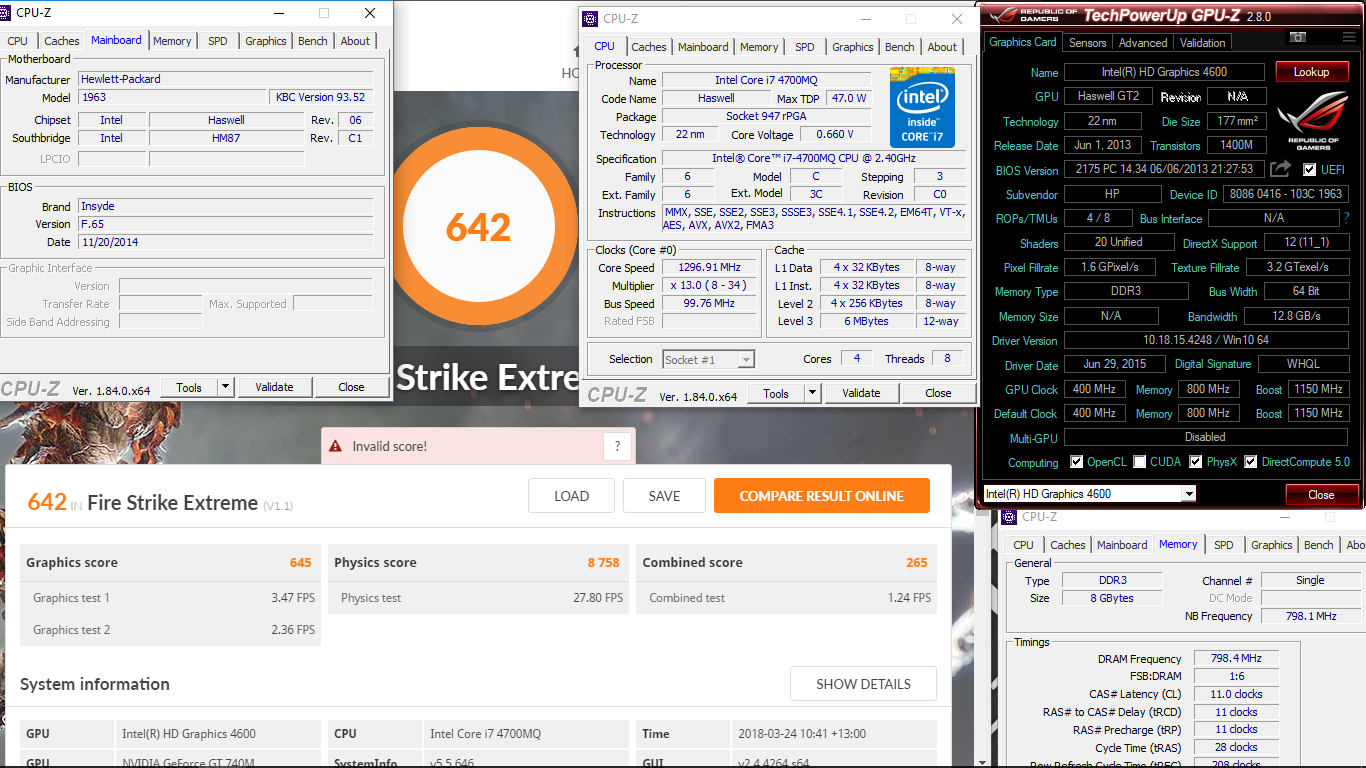This screenshot has height=768, width=1366.
Task: Toggle the CUDA checkbox in GPU-Z
Action: (1139, 462)
